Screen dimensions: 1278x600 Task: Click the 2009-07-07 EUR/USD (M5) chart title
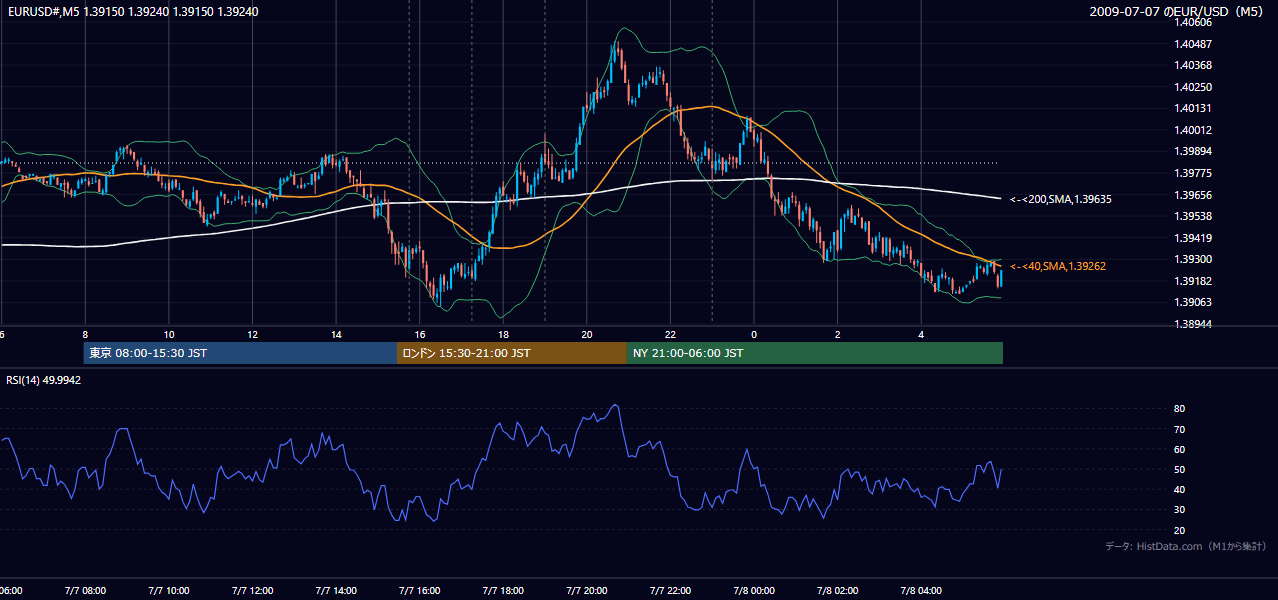(1178, 11)
